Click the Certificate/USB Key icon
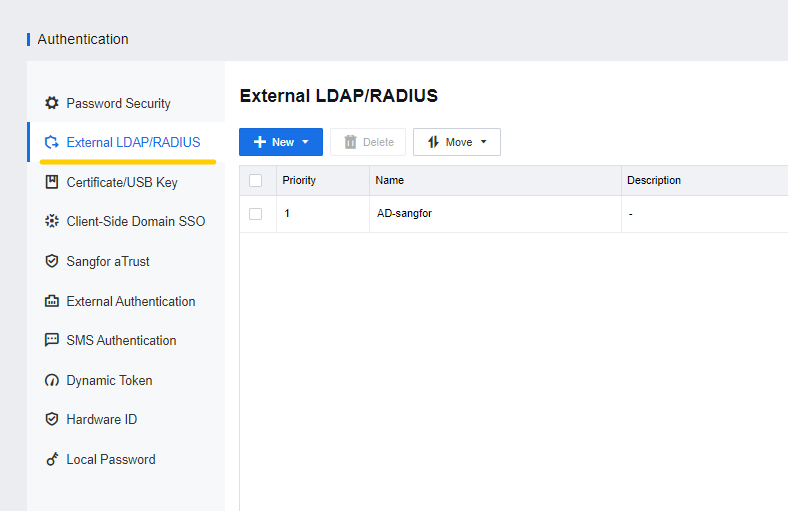 (x=52, y=182)
